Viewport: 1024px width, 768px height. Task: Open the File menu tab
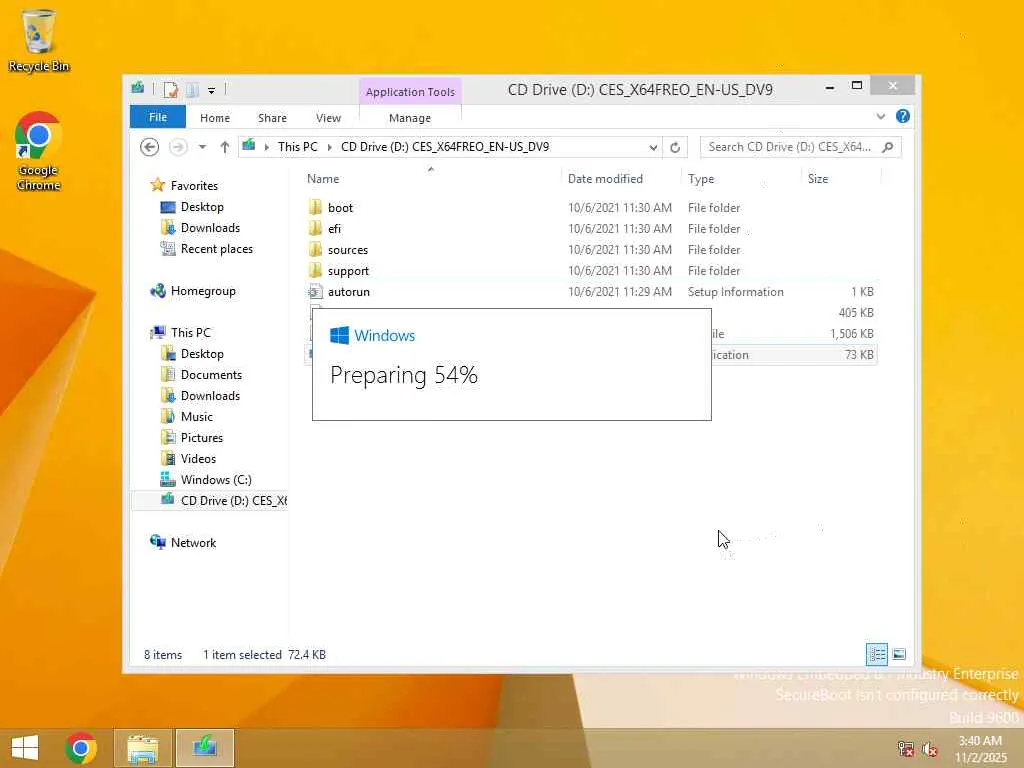coord(157,117)
